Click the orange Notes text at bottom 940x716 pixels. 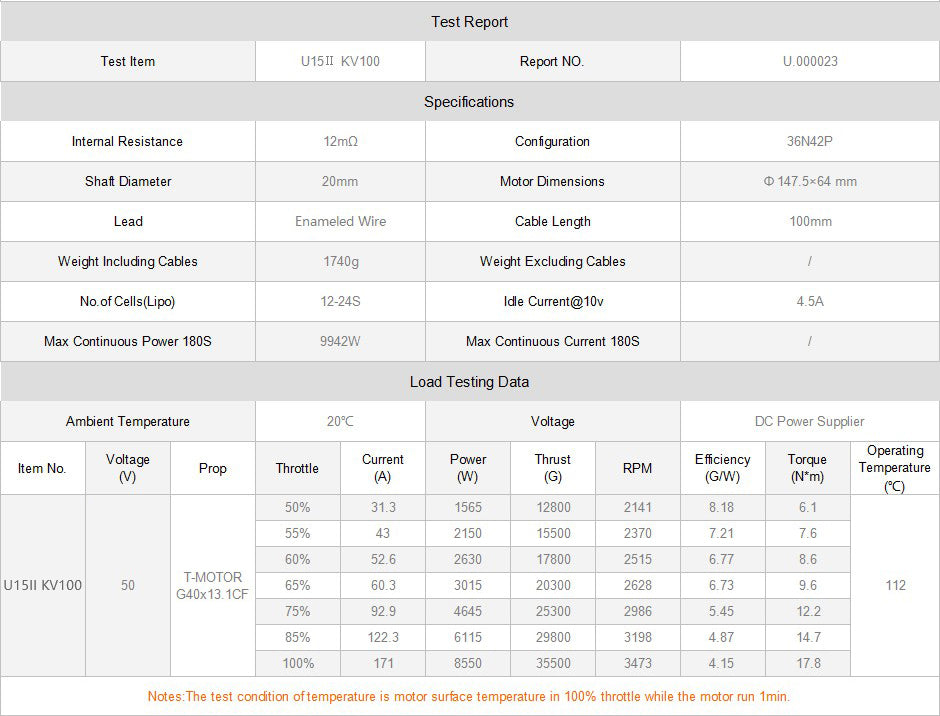click(x=469, y=696)
